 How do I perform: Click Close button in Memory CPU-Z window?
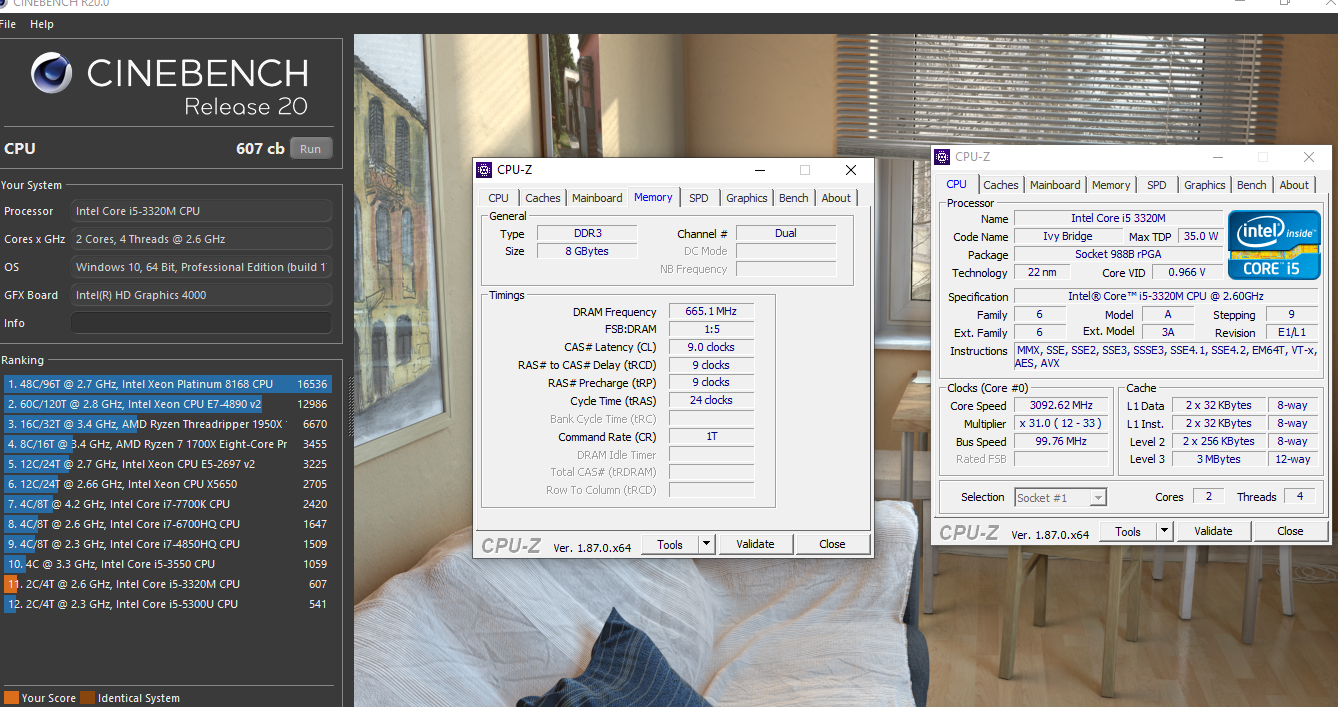pyautogui.click(x=832, y=544)
